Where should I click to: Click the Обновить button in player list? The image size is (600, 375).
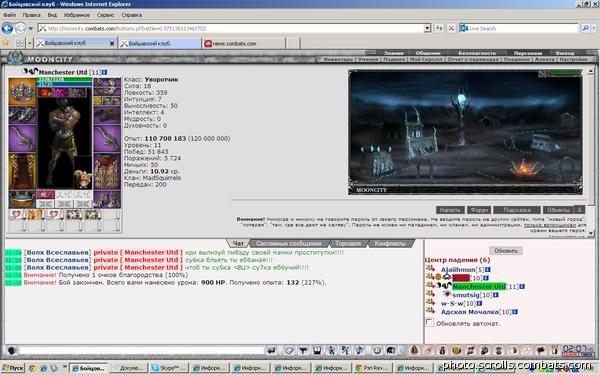point(506,251)
